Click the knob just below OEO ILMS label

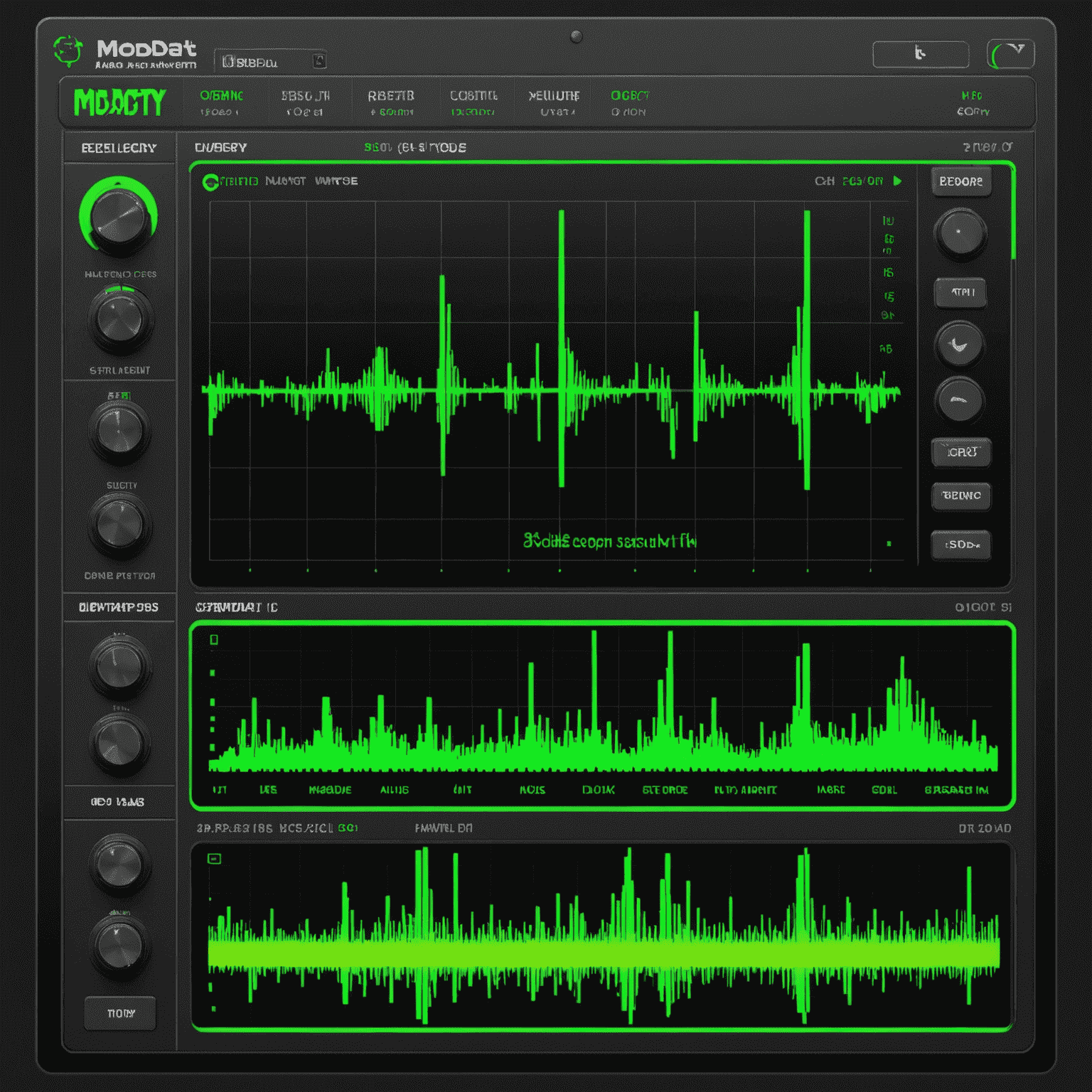[119, 863]
